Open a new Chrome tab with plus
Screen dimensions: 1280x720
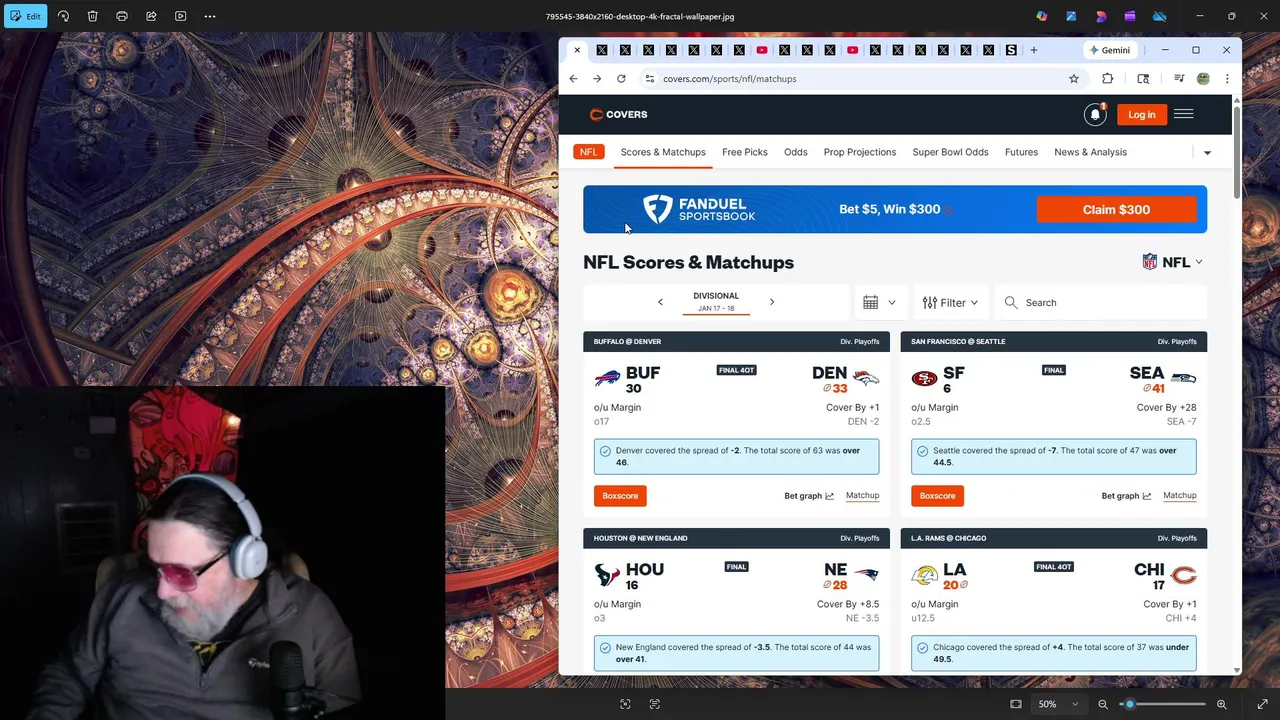[1034, 50]
